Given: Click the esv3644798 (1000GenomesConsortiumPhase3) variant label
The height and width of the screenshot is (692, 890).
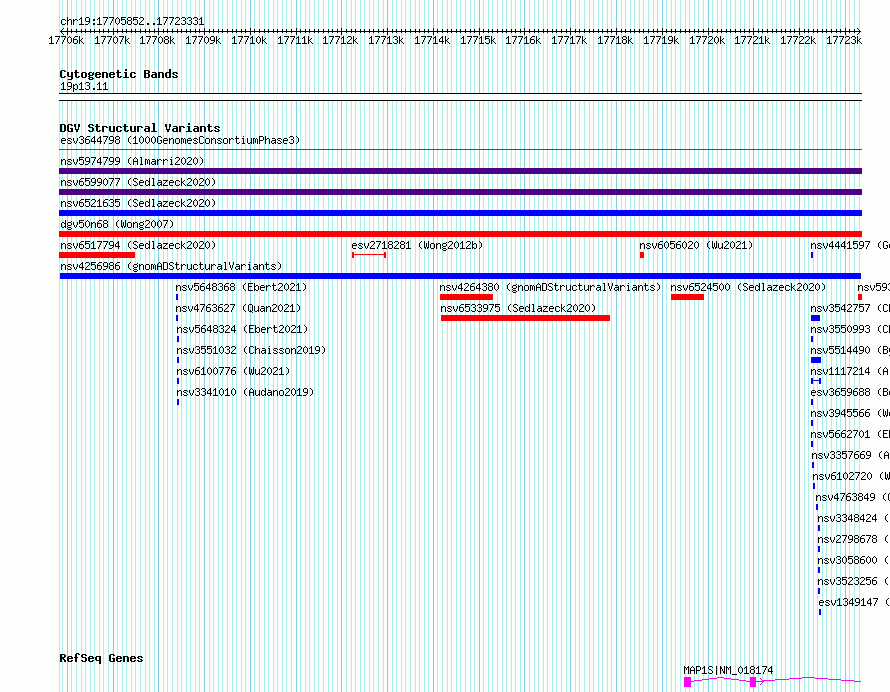Looking at the screenshot, I should point(180,140).
